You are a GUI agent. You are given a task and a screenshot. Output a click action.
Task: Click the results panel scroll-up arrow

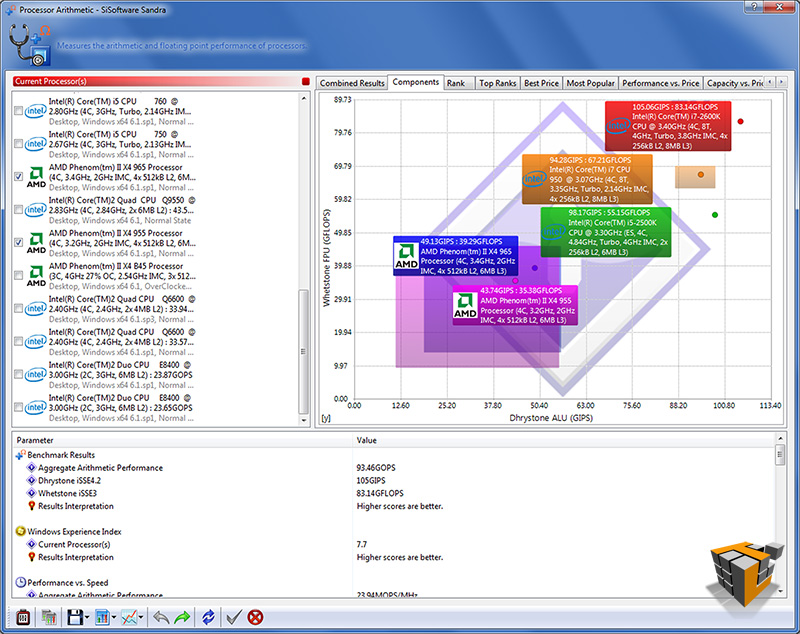coord(780,438)
